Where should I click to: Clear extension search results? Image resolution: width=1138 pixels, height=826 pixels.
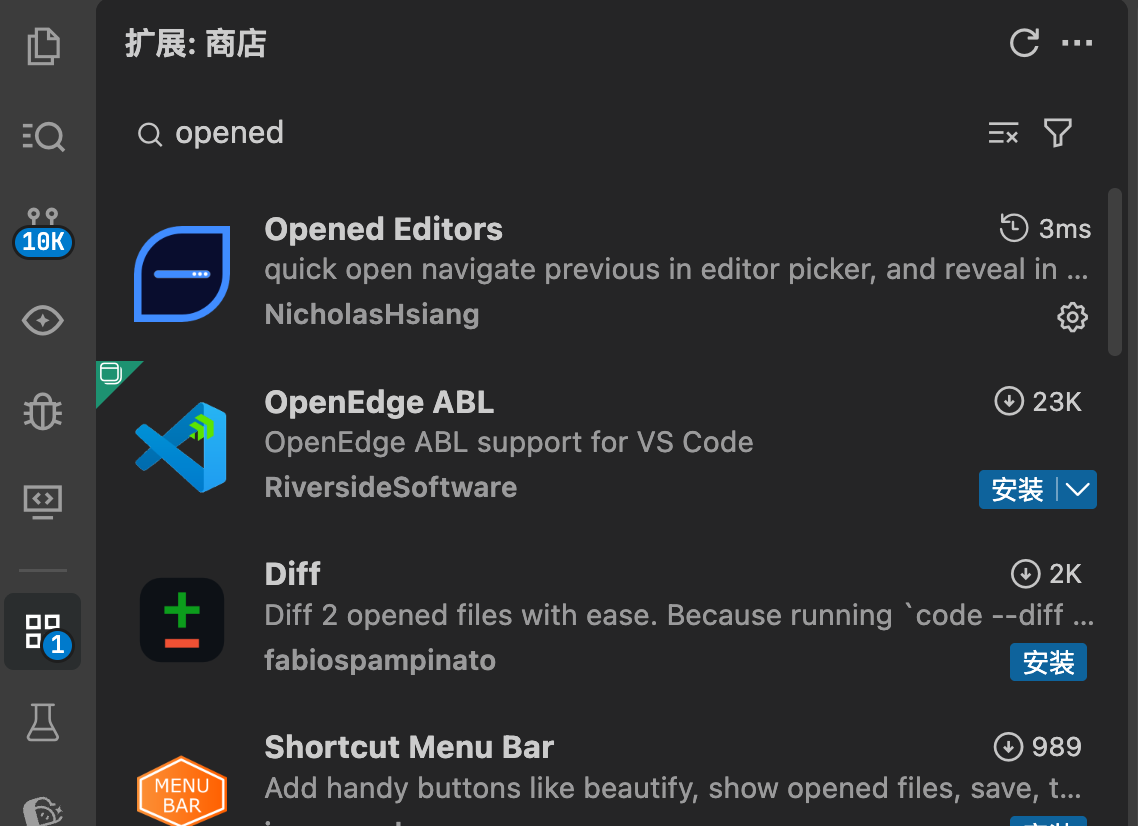point(1003,133)
